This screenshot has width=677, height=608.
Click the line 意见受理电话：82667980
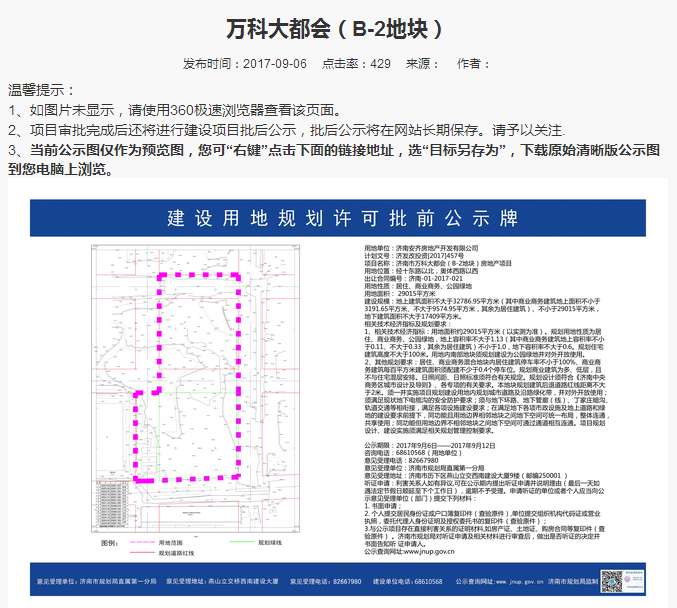tap(401, 460)
